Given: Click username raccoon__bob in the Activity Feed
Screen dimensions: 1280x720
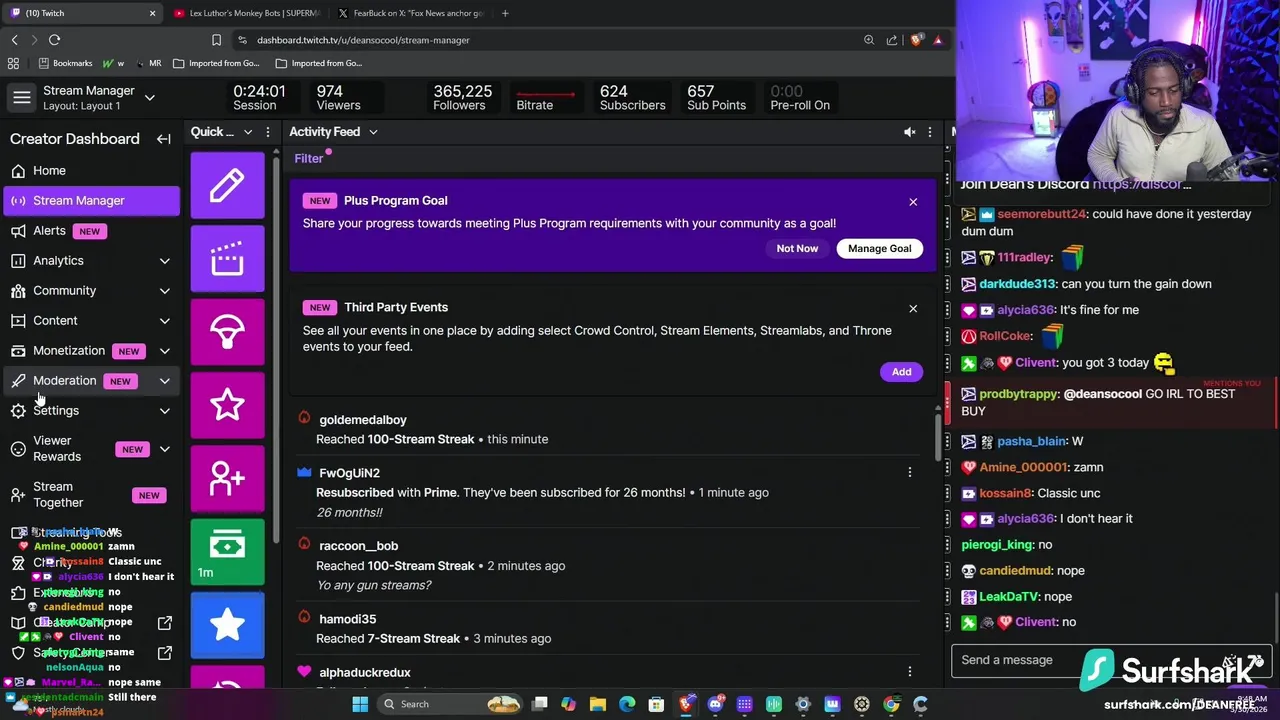Looking at the screenshot, I should click(358, 546).
